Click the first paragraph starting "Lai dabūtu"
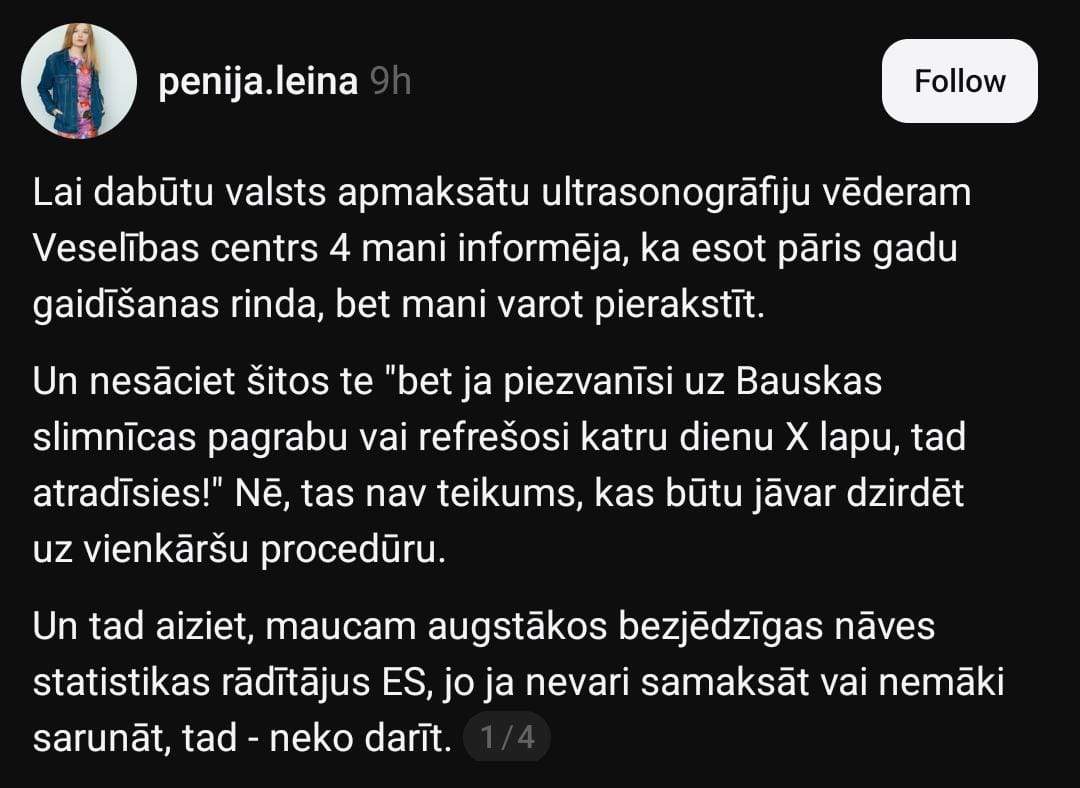Screen dimensions: 1080x788 (500, 248)
